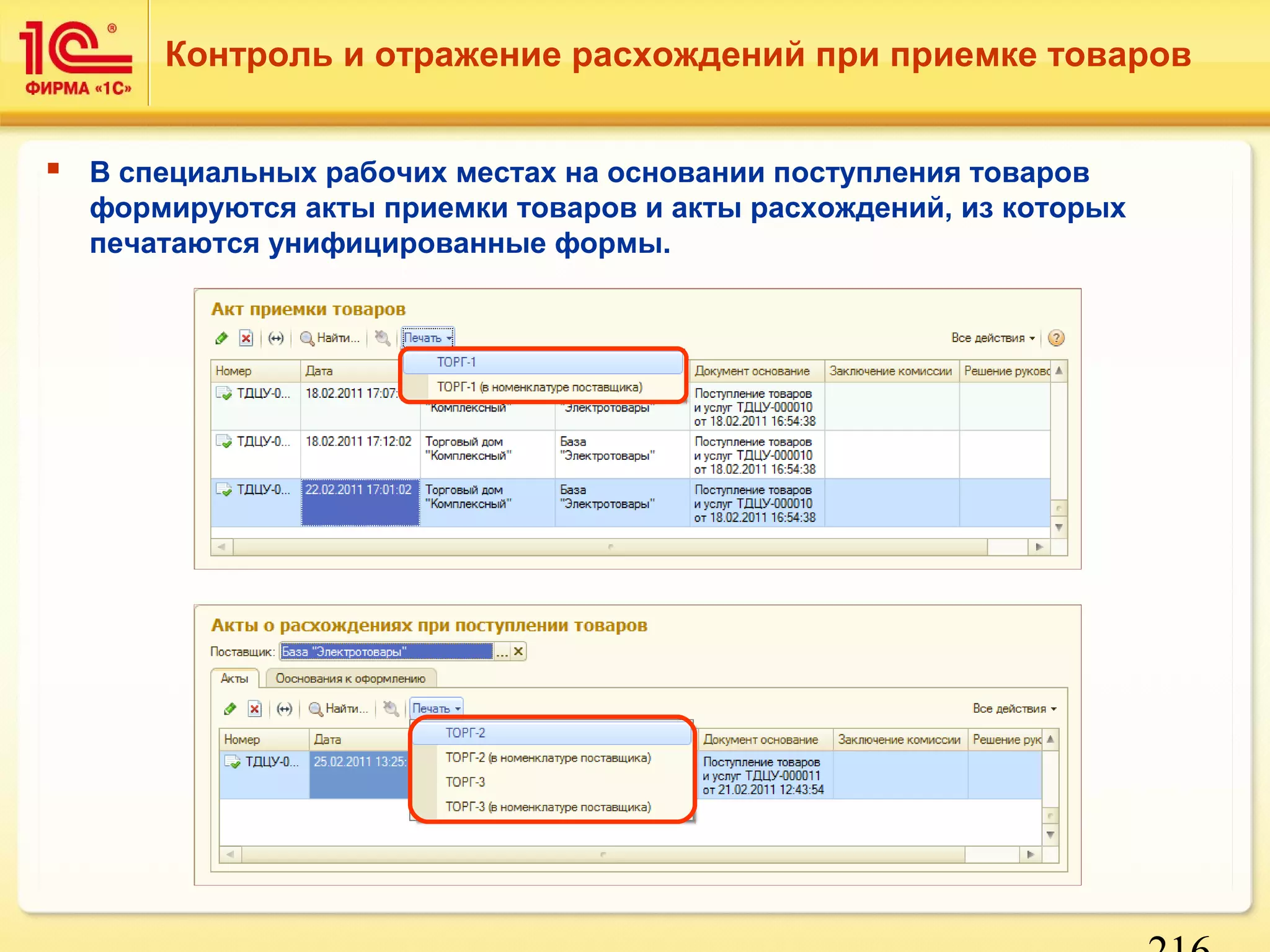The height and width of the screenshot is (952, 1270).
Task: Select ТОРГ-1 print form
Action: point(543,362)
